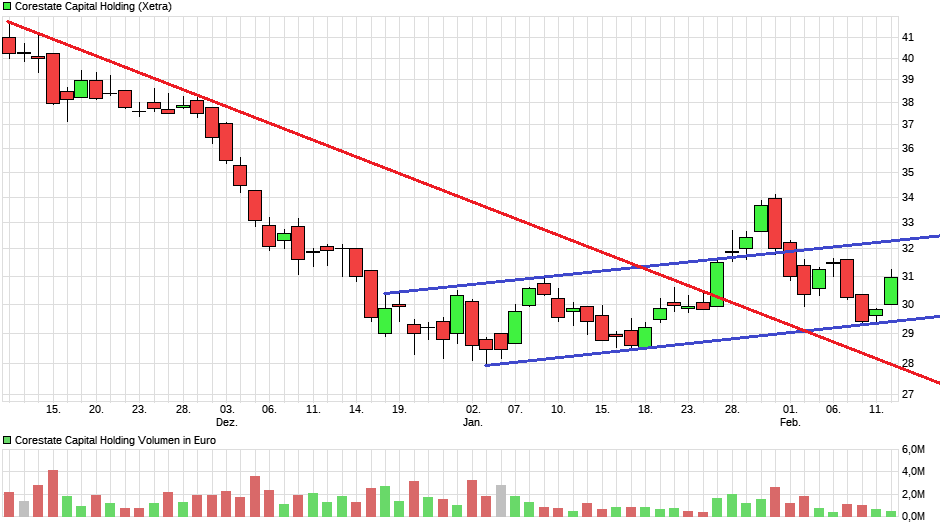Click the price axis label 34
Screen dimensions: 940x526
908,197
